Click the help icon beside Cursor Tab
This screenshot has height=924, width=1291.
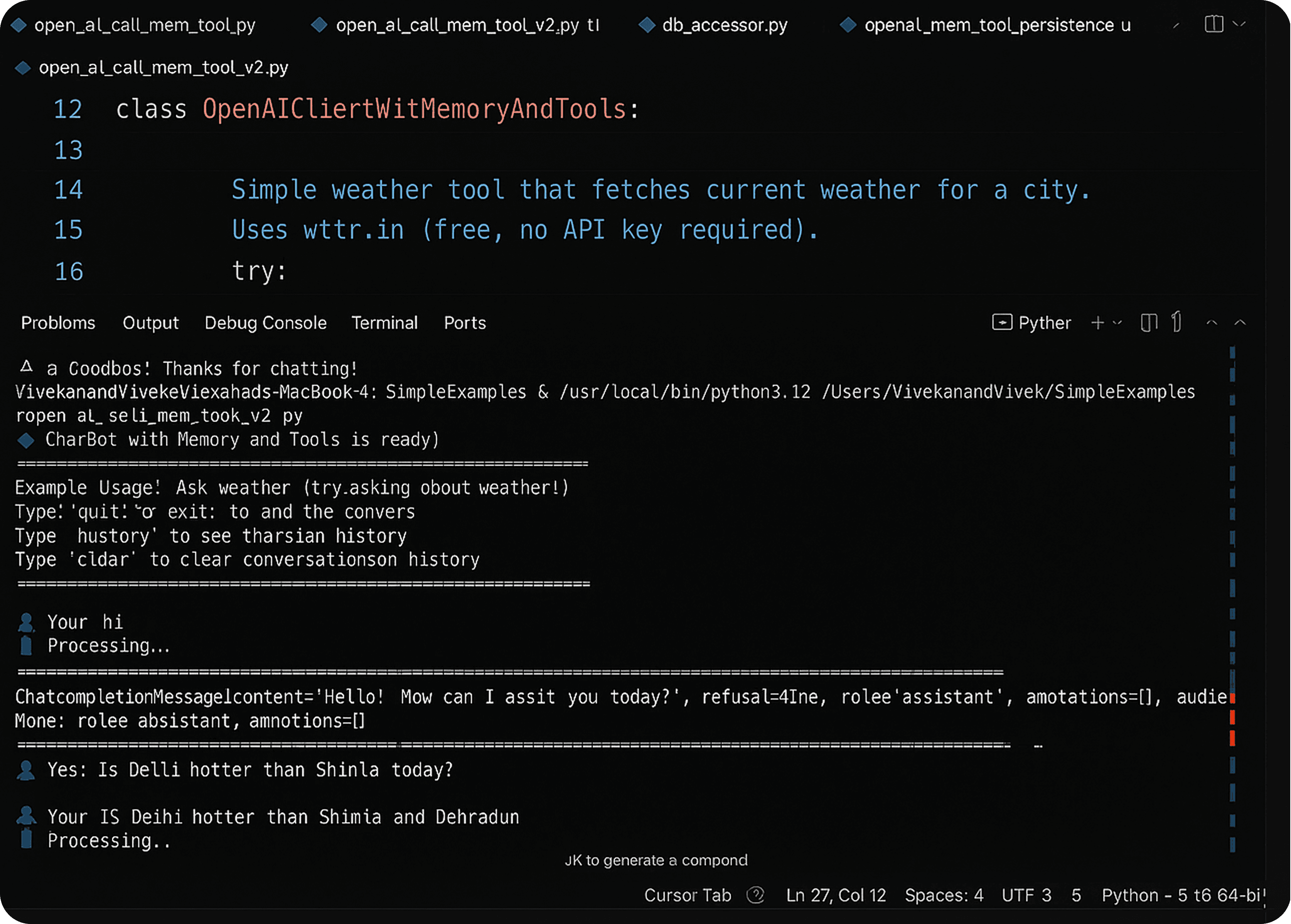click(756, 895)
